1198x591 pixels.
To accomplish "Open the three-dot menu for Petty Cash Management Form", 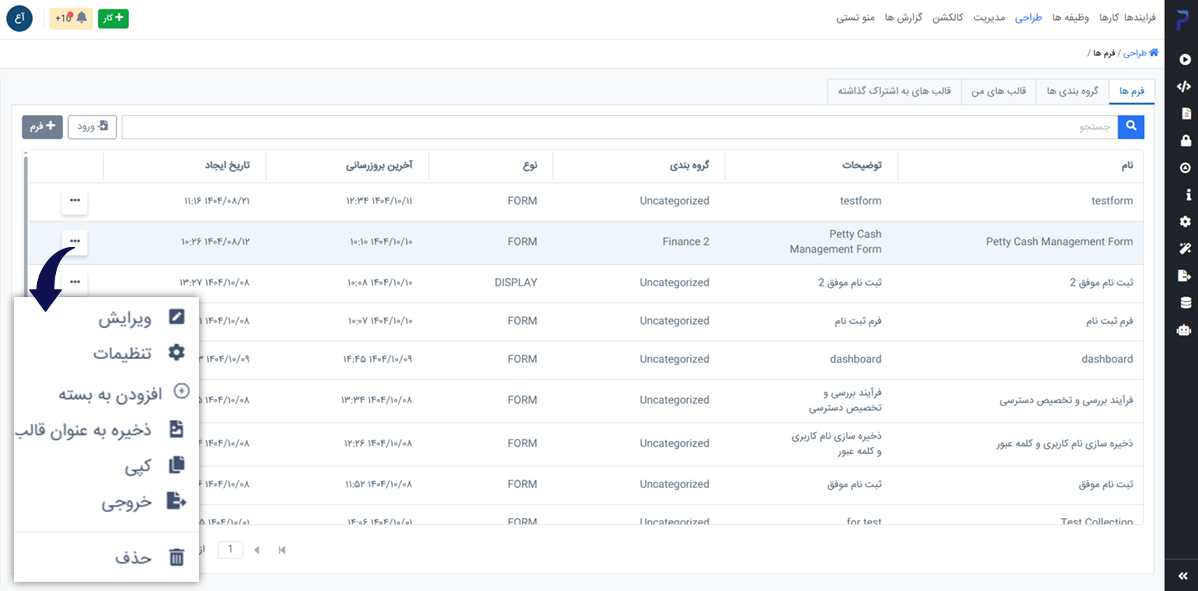I will tap(75, 242).
